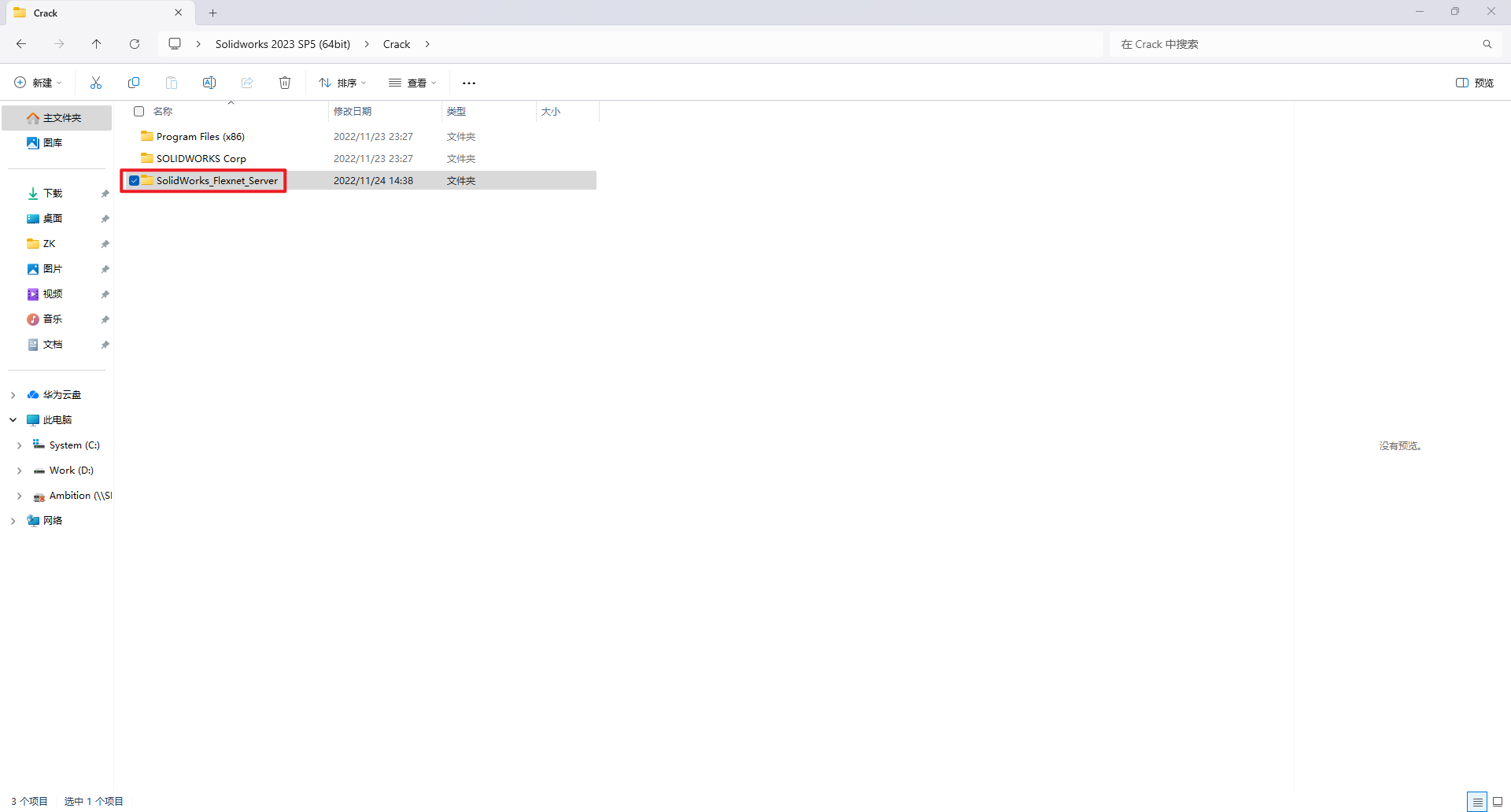The image size is (1511, 812).
Task: Click the Share icon in the toolbar
Action: 247,83
